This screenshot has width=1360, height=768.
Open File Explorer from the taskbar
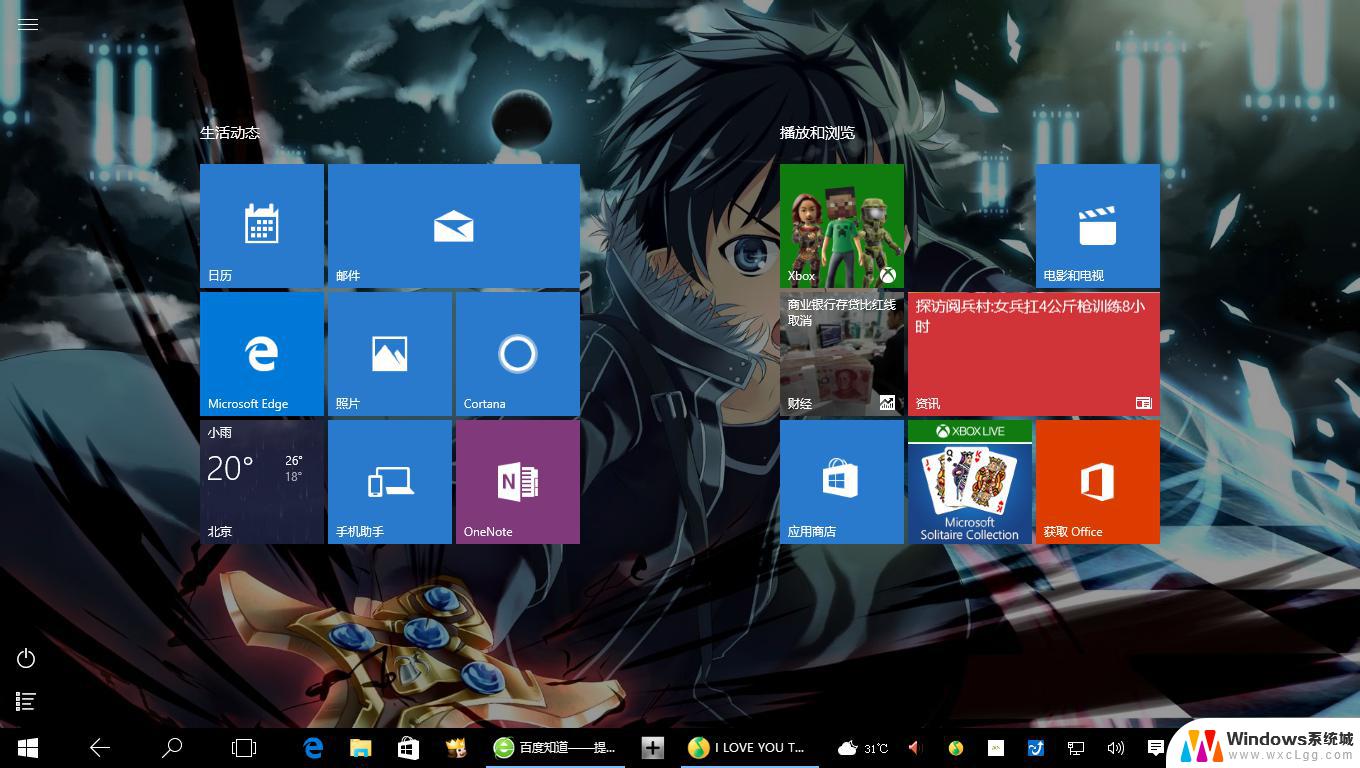coord(361,747)
